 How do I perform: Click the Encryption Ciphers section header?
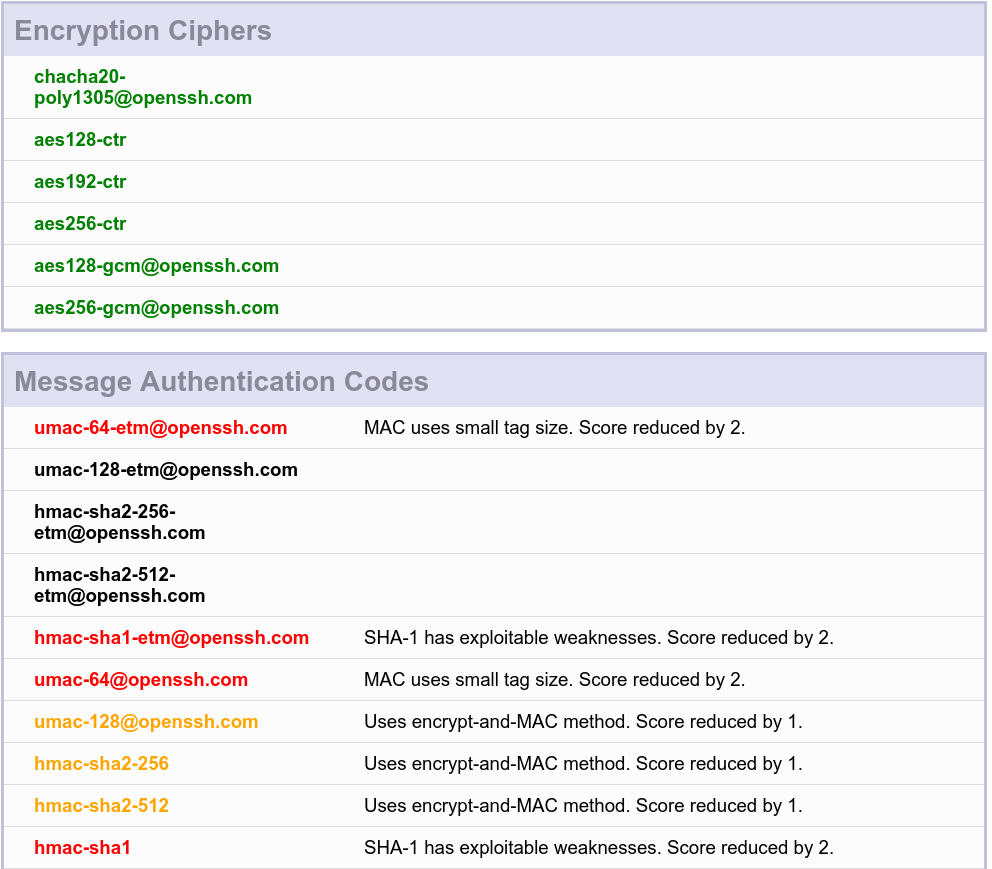point(143,31)
